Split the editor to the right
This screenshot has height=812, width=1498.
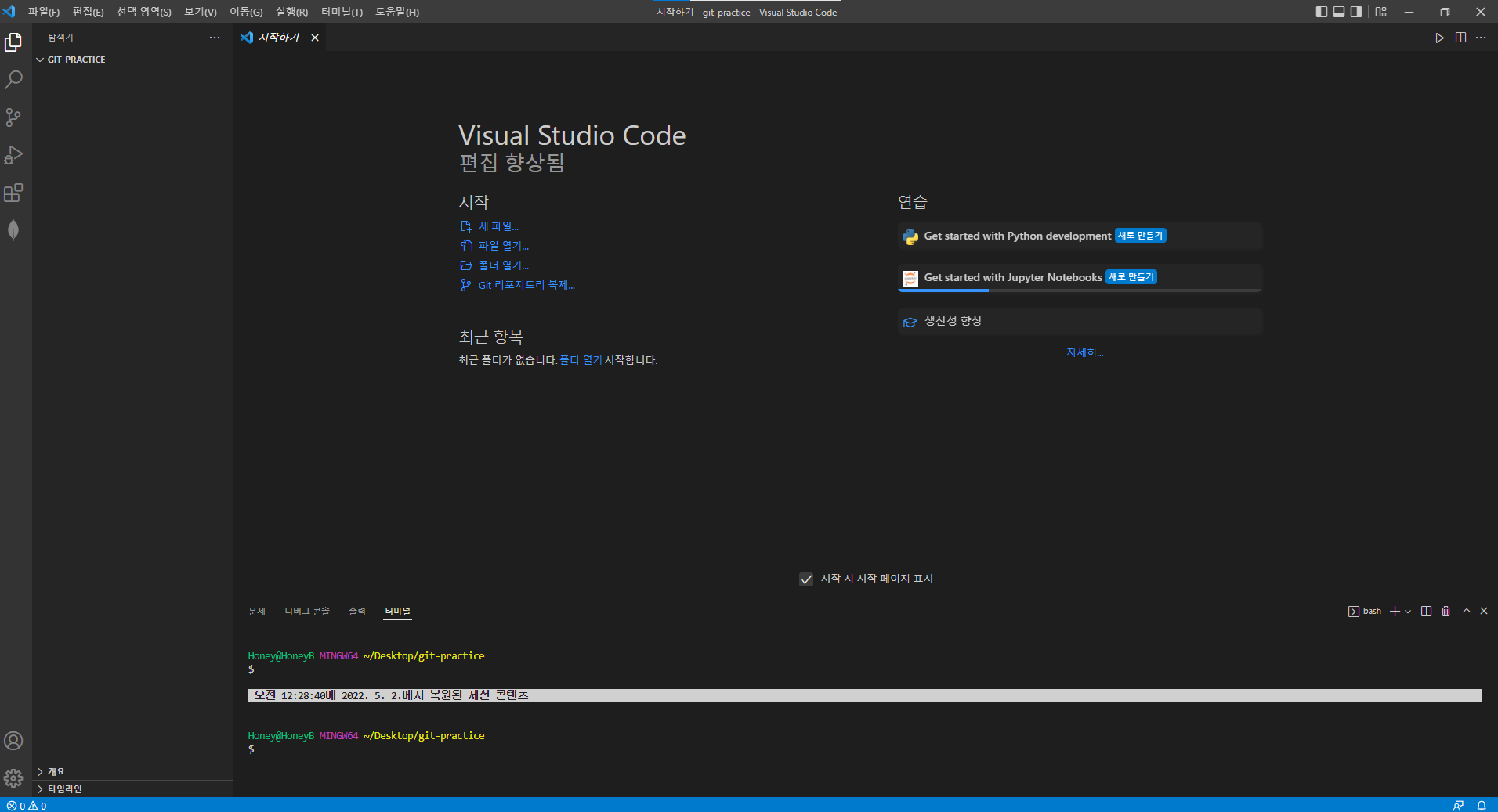pyautogui.click(x=1460, y=38)
